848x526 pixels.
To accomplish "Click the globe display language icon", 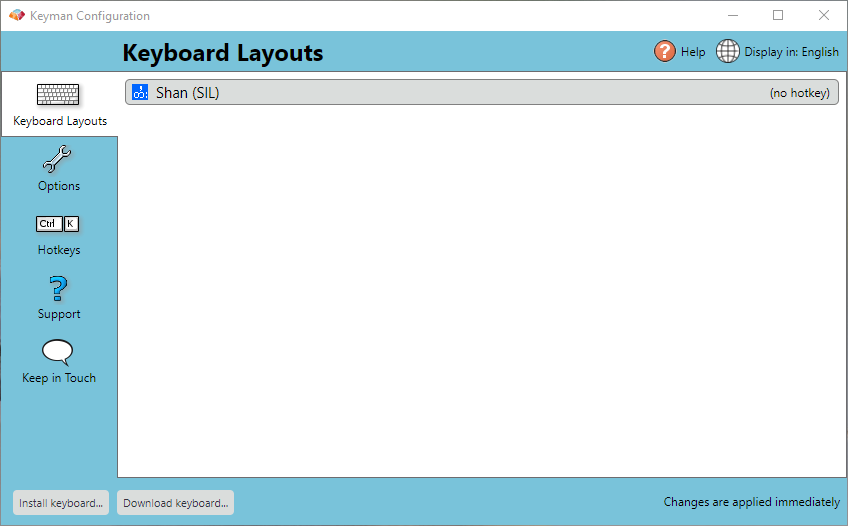I will pos(727,51).
